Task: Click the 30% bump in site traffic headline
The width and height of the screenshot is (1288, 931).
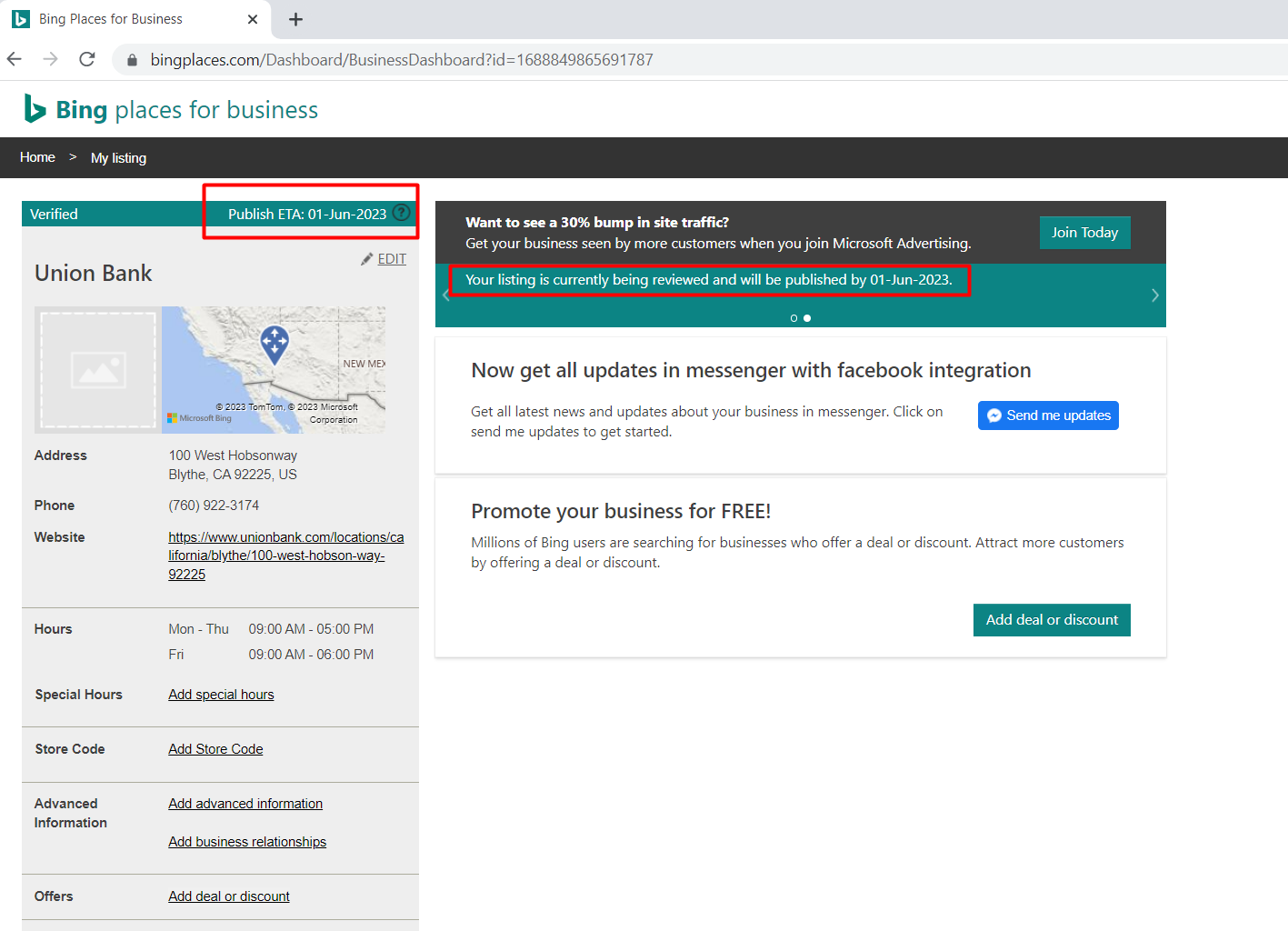Action: 597,222
